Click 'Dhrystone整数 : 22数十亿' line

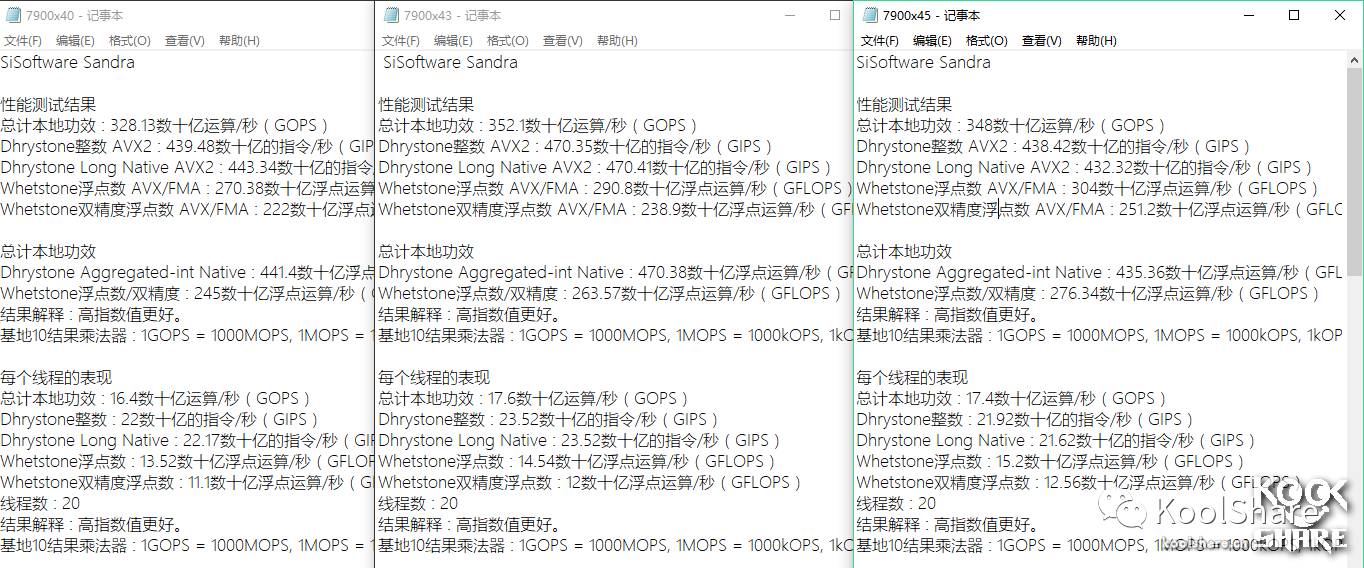point(160,419)
